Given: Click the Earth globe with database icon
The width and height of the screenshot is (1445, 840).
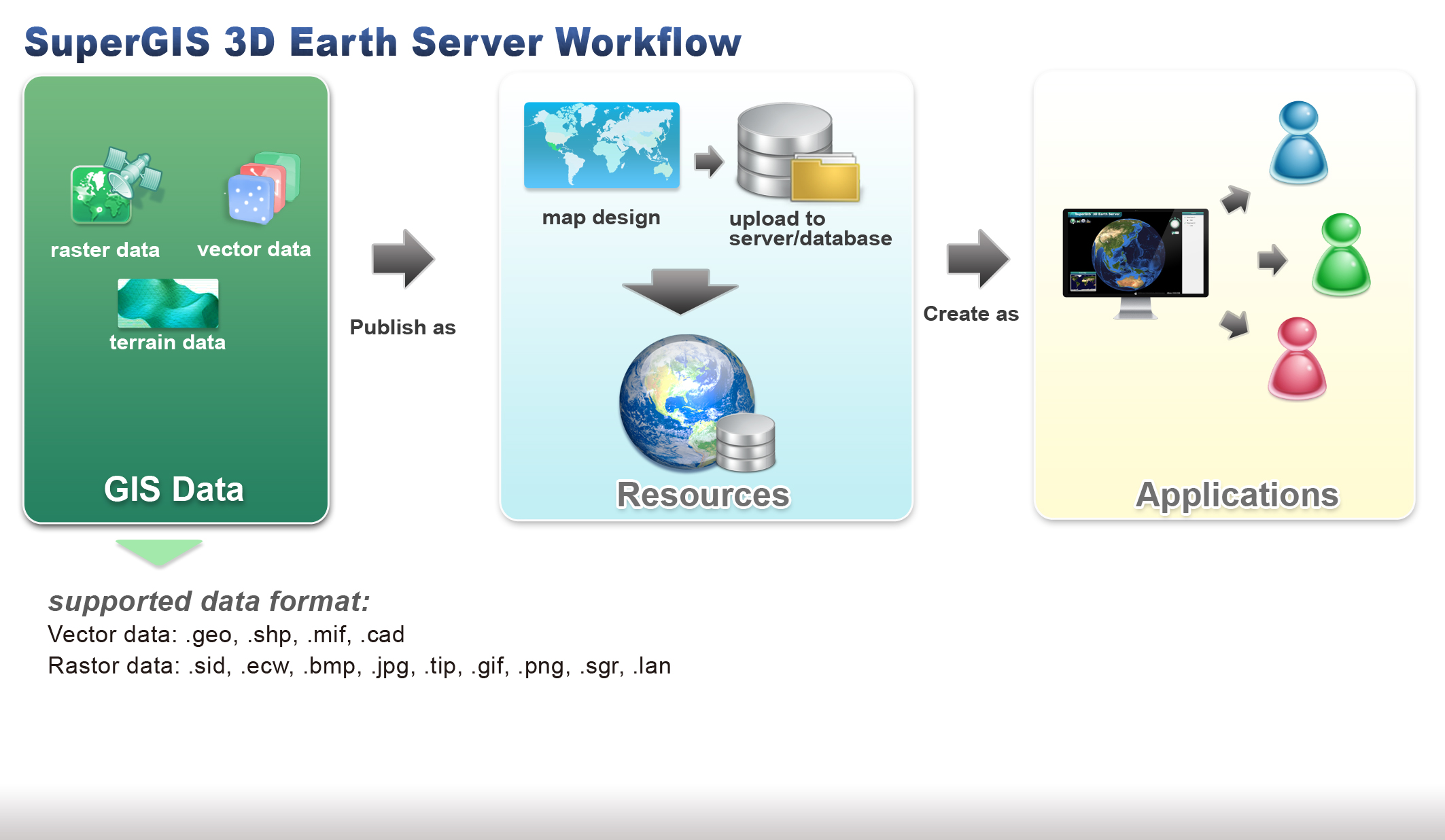Looking at the screenshot, I should 697,403.
